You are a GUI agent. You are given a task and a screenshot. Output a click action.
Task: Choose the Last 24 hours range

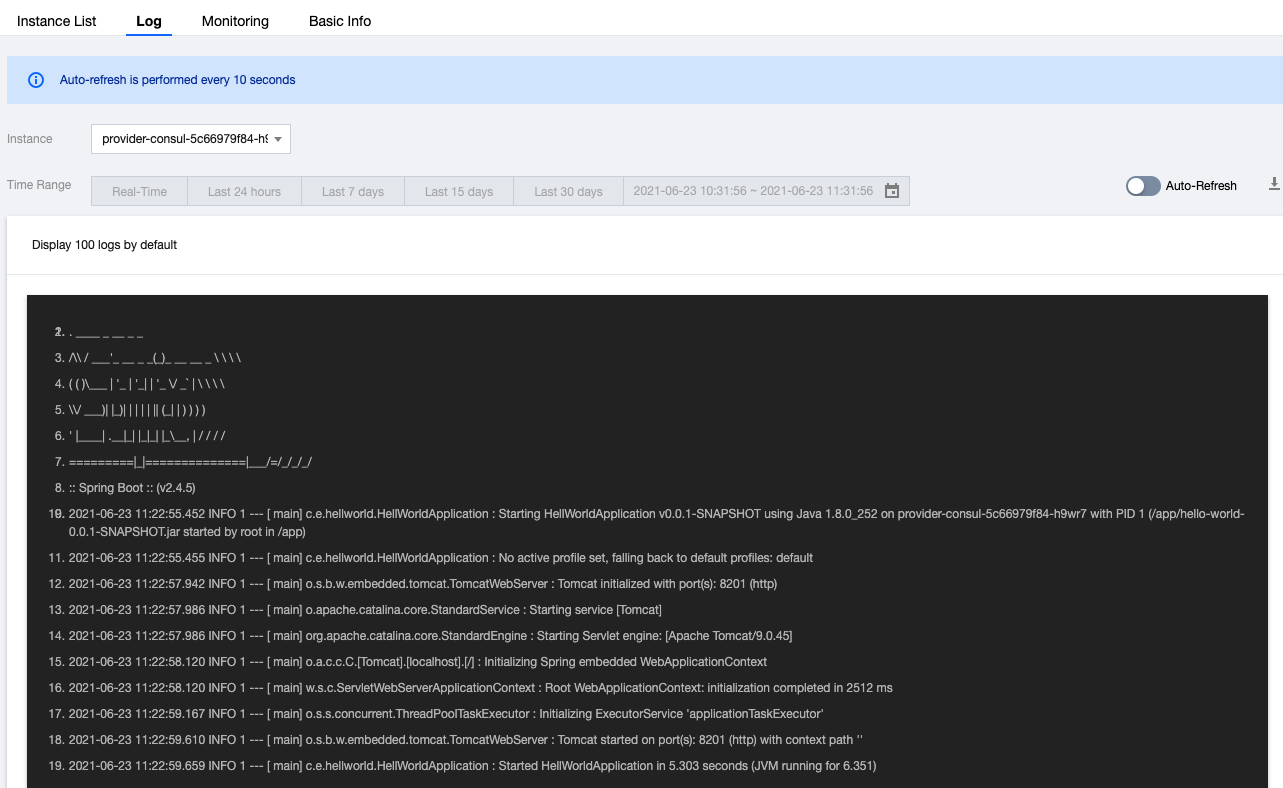[244, 192]
